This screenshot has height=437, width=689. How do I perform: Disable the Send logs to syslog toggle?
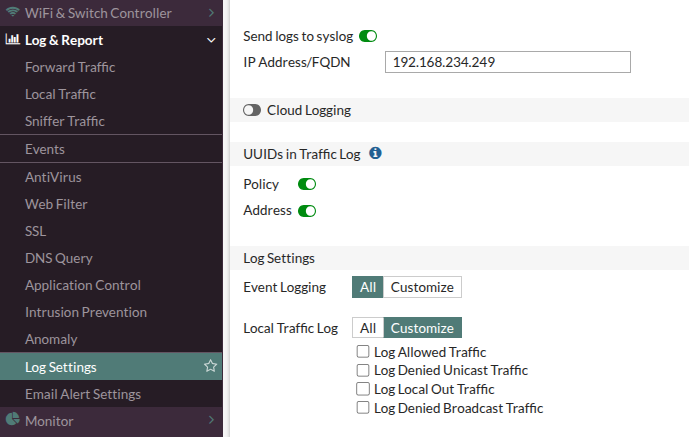click(368, 36)
